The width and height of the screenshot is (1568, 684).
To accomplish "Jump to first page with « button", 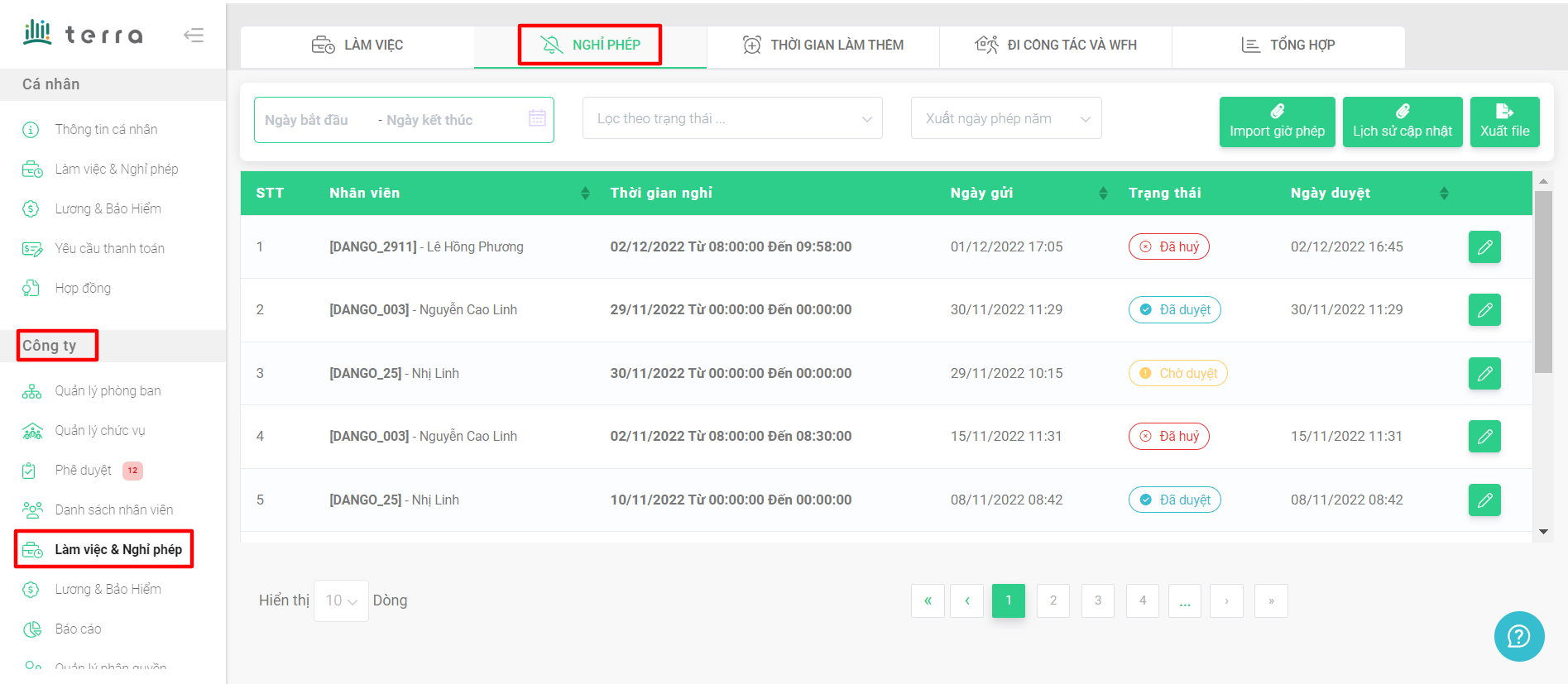I will point(928,600).
